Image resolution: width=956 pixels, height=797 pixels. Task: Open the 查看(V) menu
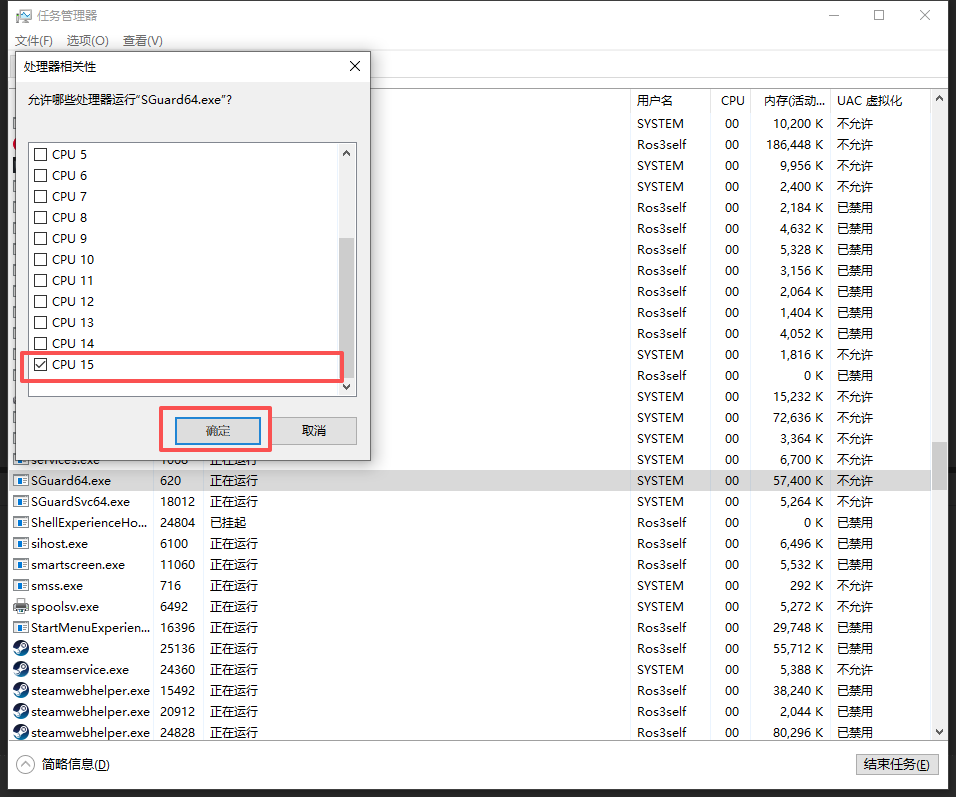pos(143,41)
